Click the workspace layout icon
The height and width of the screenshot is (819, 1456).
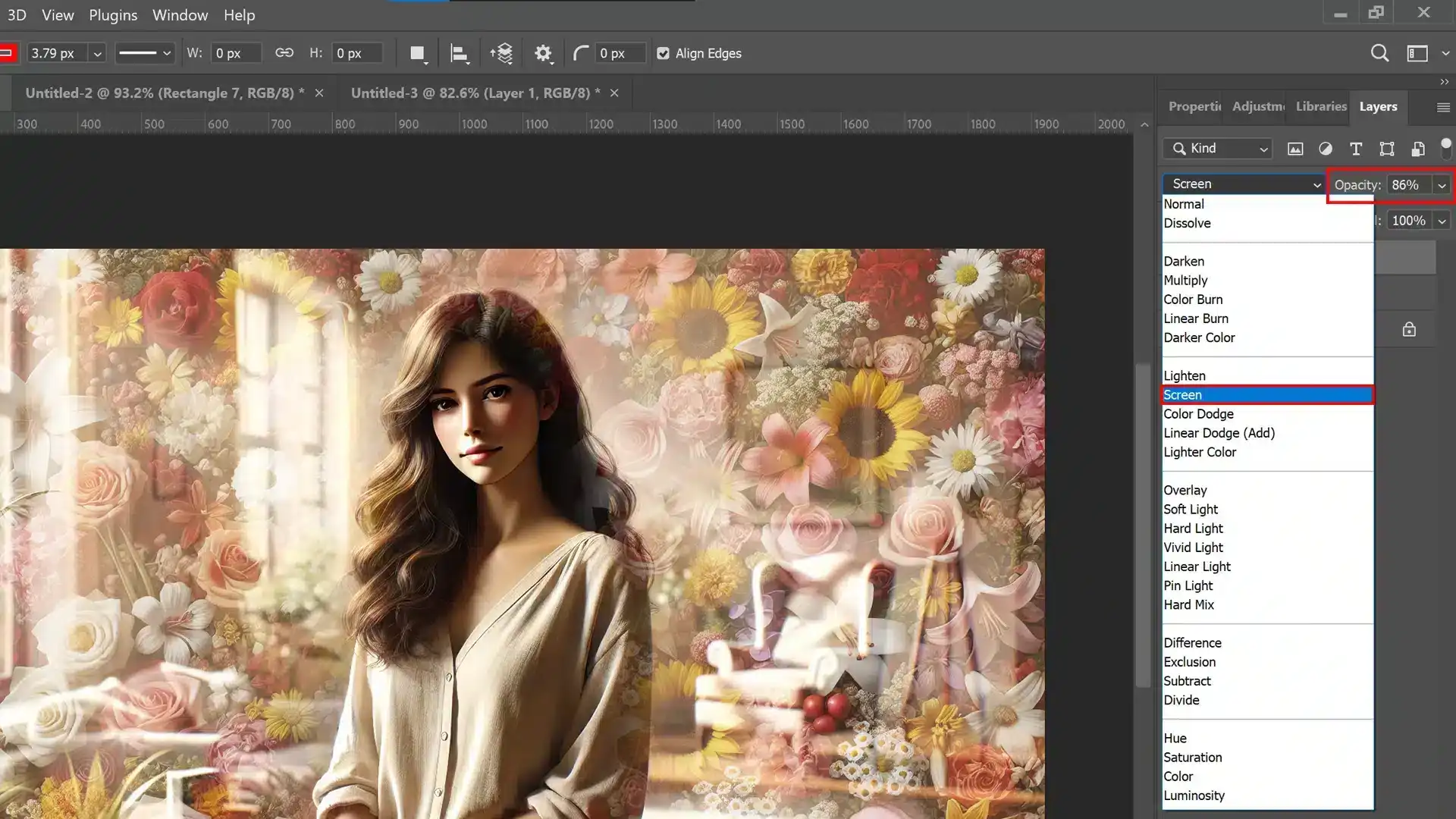[1417, 53]
